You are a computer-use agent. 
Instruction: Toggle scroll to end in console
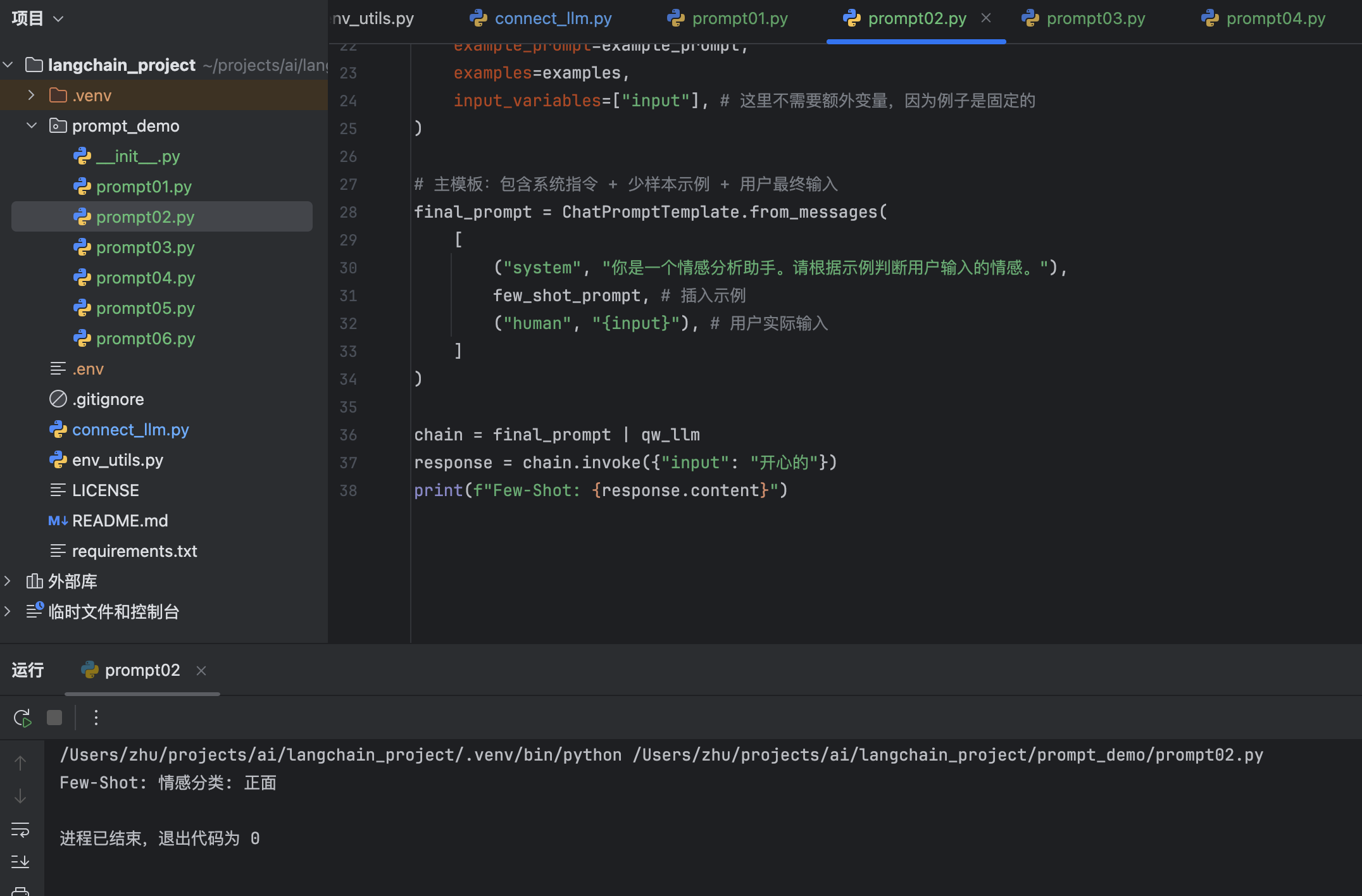click(20, 861)
